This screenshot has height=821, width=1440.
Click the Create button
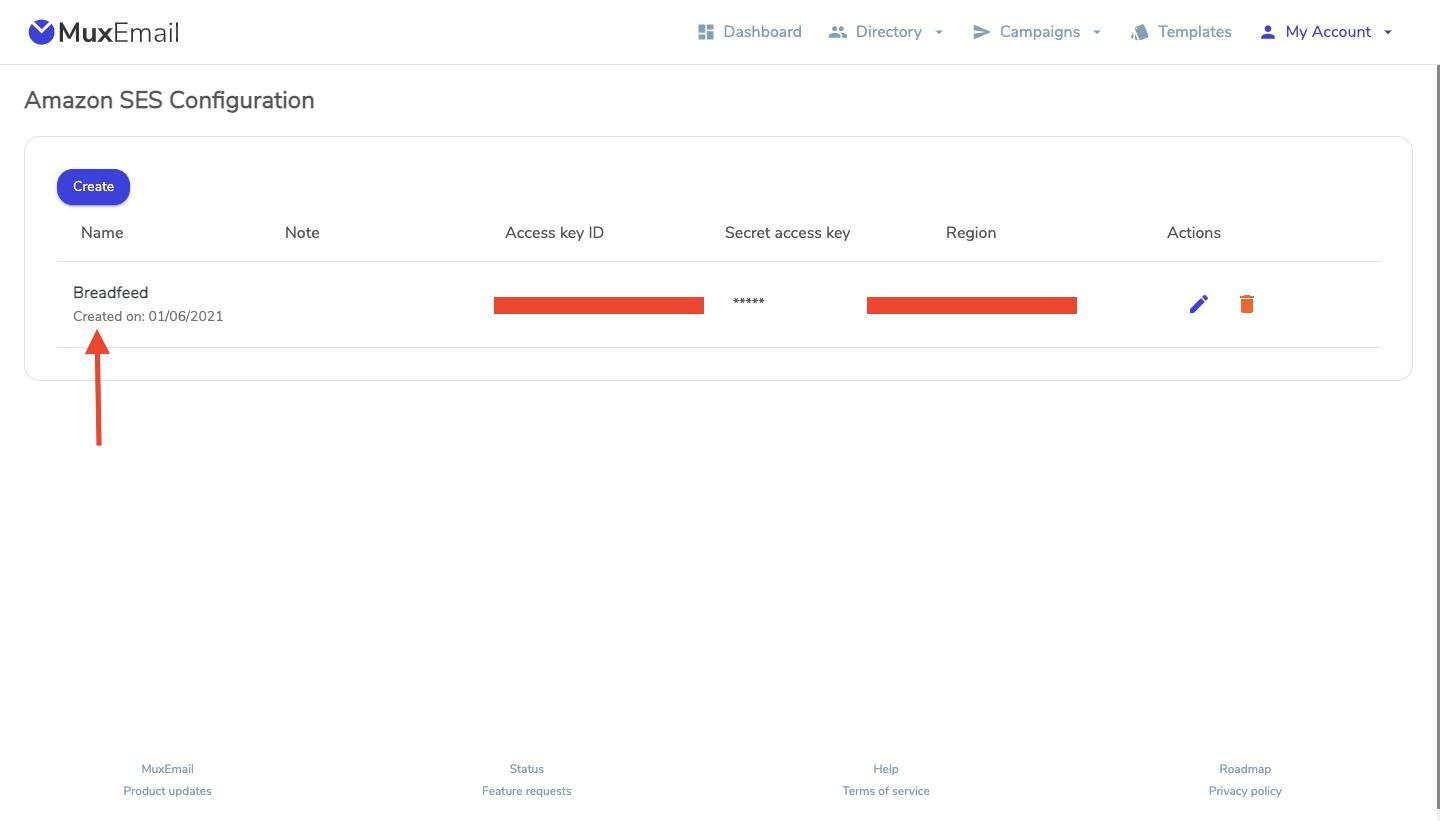pyautogui.click(x=93, y=187)
